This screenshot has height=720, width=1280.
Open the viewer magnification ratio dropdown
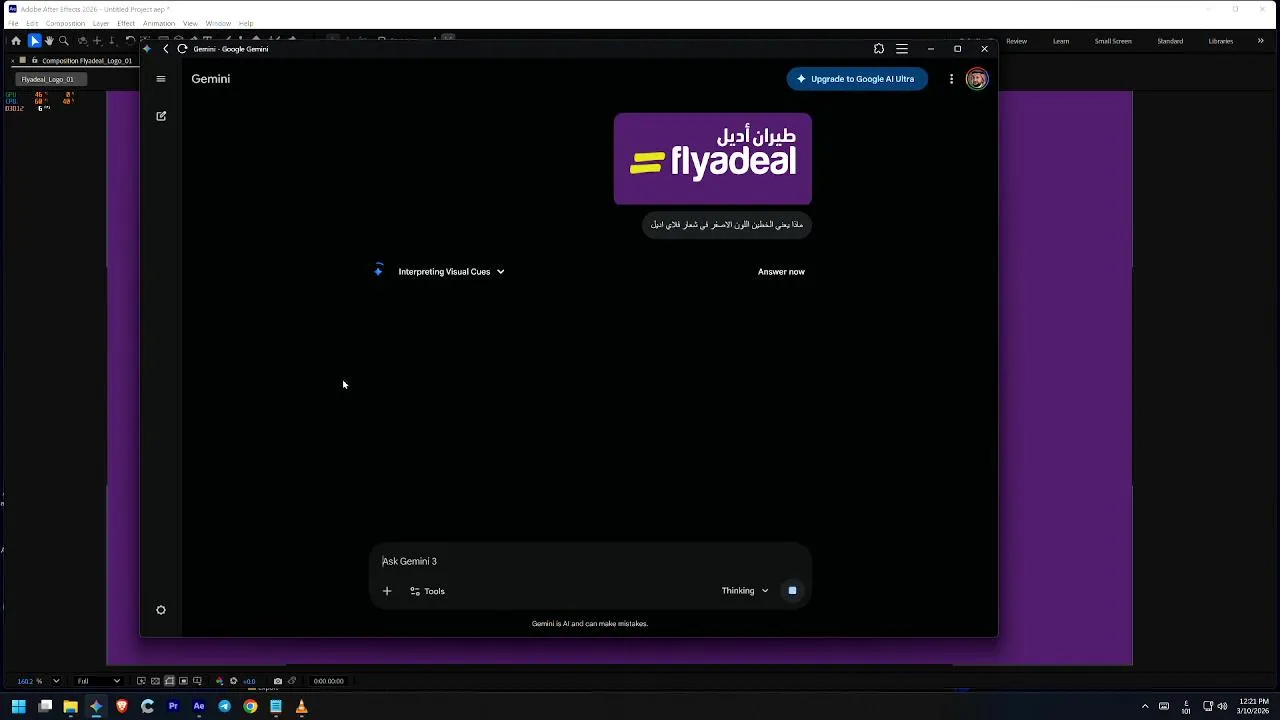coord(38,681)
